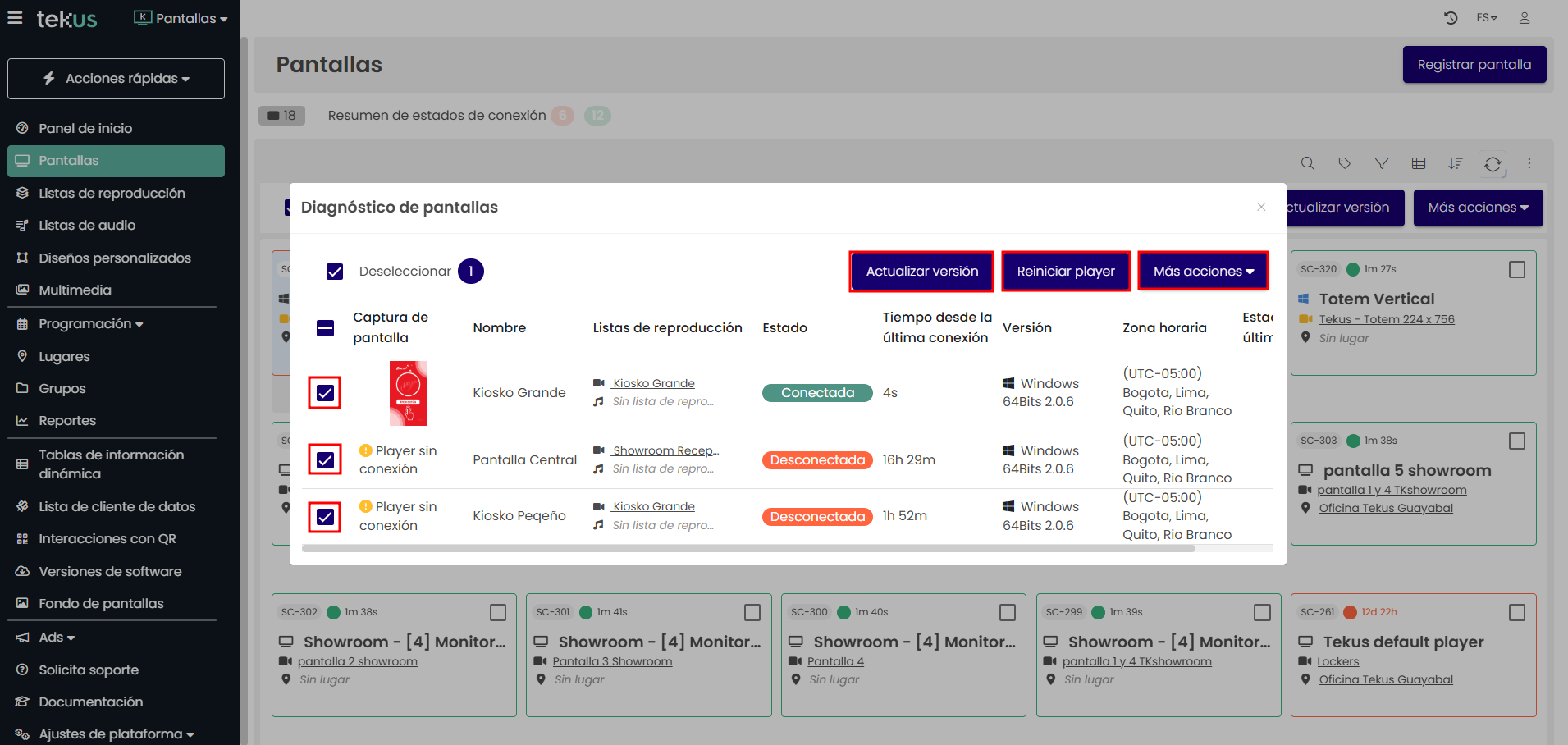The width and height of the screenshot is (1568, 745).
Task: Open the Acciones rápidas dropdown
Action: pos(116,79)
